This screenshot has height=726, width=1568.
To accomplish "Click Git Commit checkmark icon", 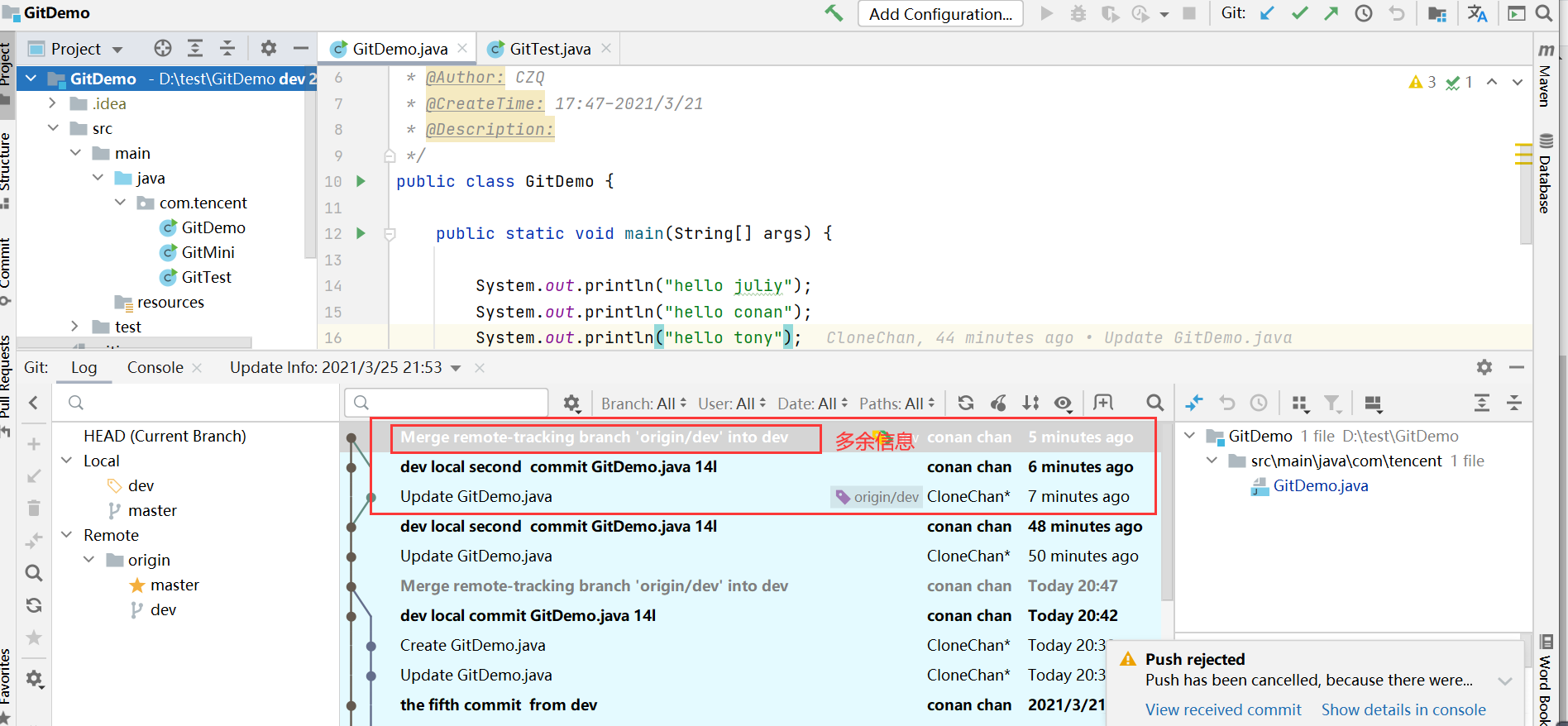I will 1299,13.
